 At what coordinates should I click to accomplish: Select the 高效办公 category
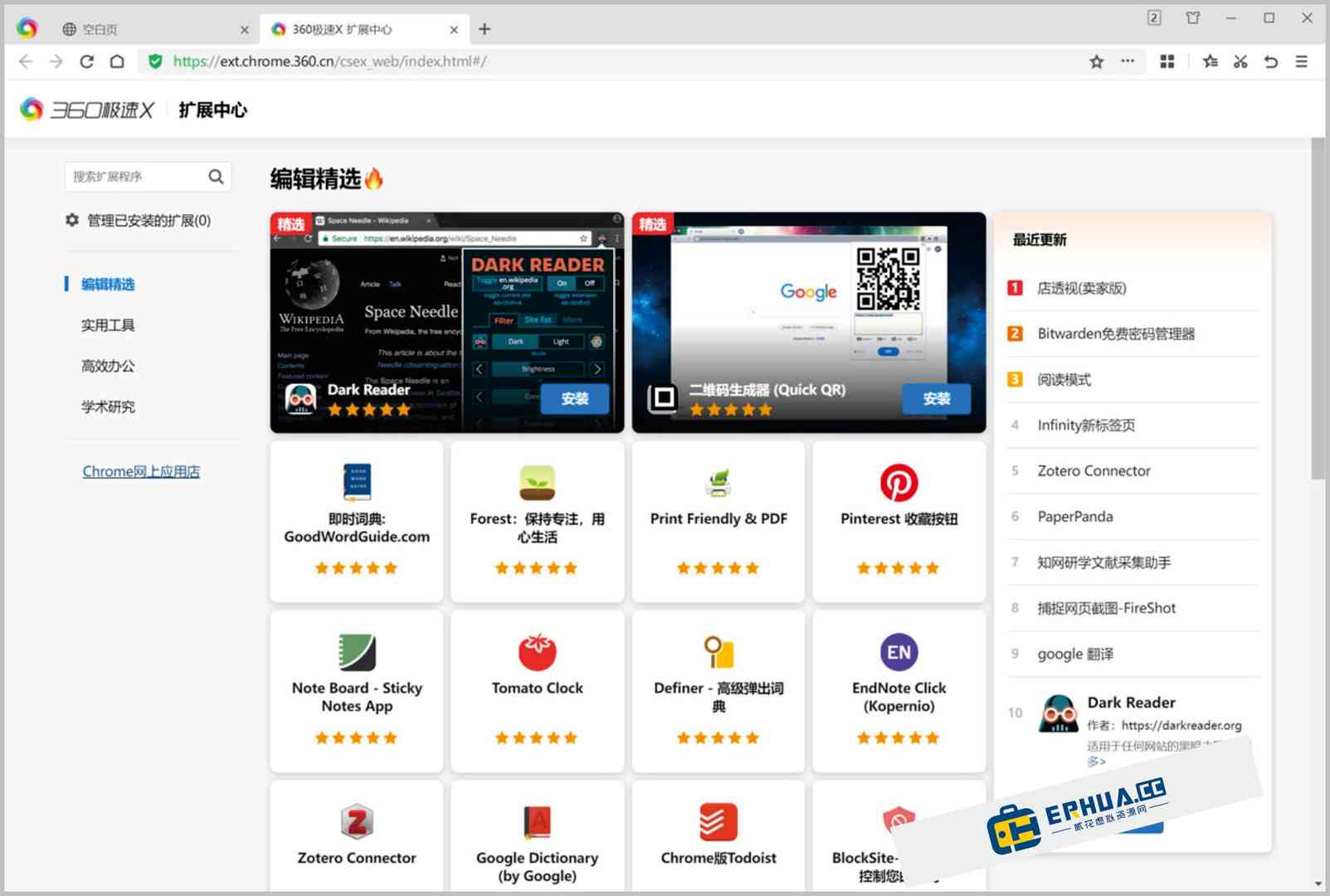coord(108,366)
